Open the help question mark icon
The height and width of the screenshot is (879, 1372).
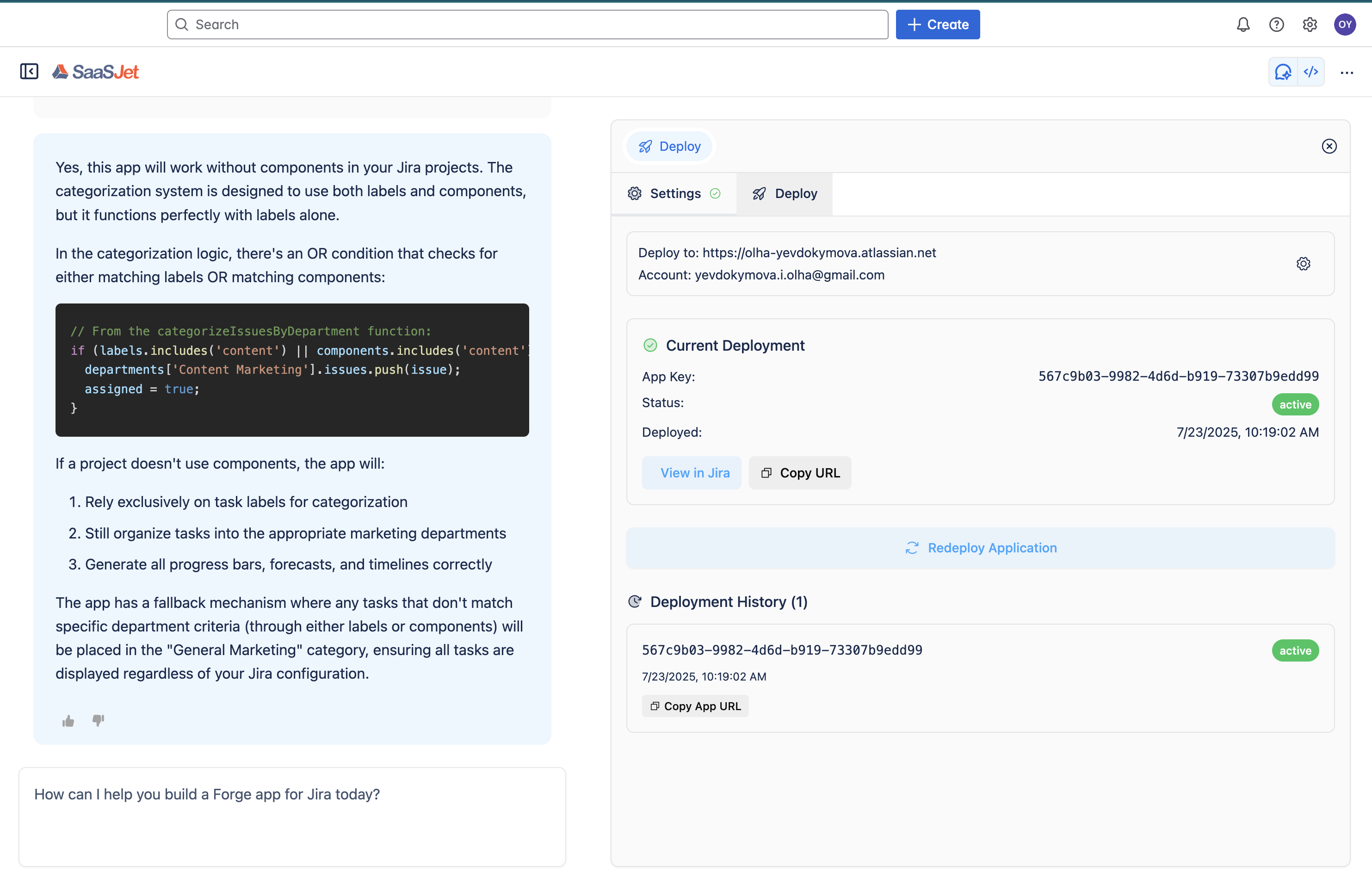pos(1277,24)
